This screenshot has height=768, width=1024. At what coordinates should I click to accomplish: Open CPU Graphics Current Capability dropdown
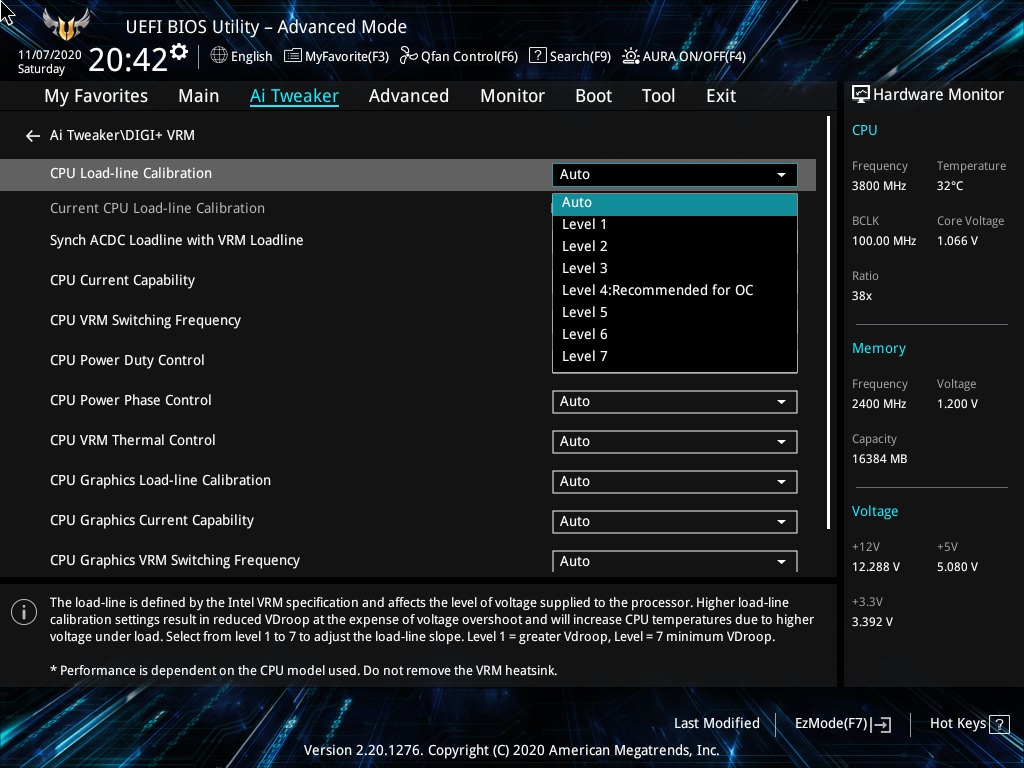click(x=675, y=522)
